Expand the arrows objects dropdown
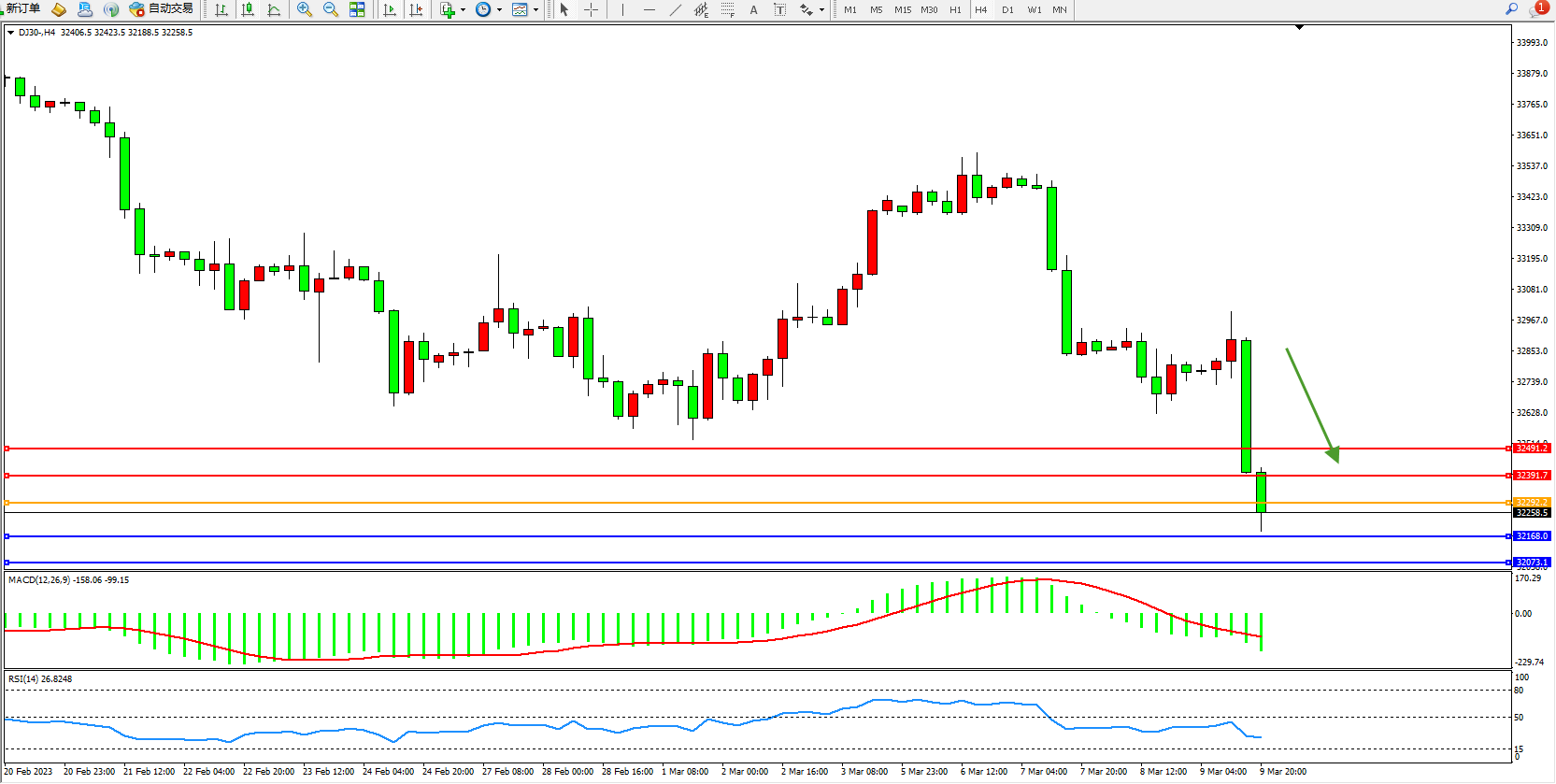This screenshot has height=784, width=1556. pos(821,10)
